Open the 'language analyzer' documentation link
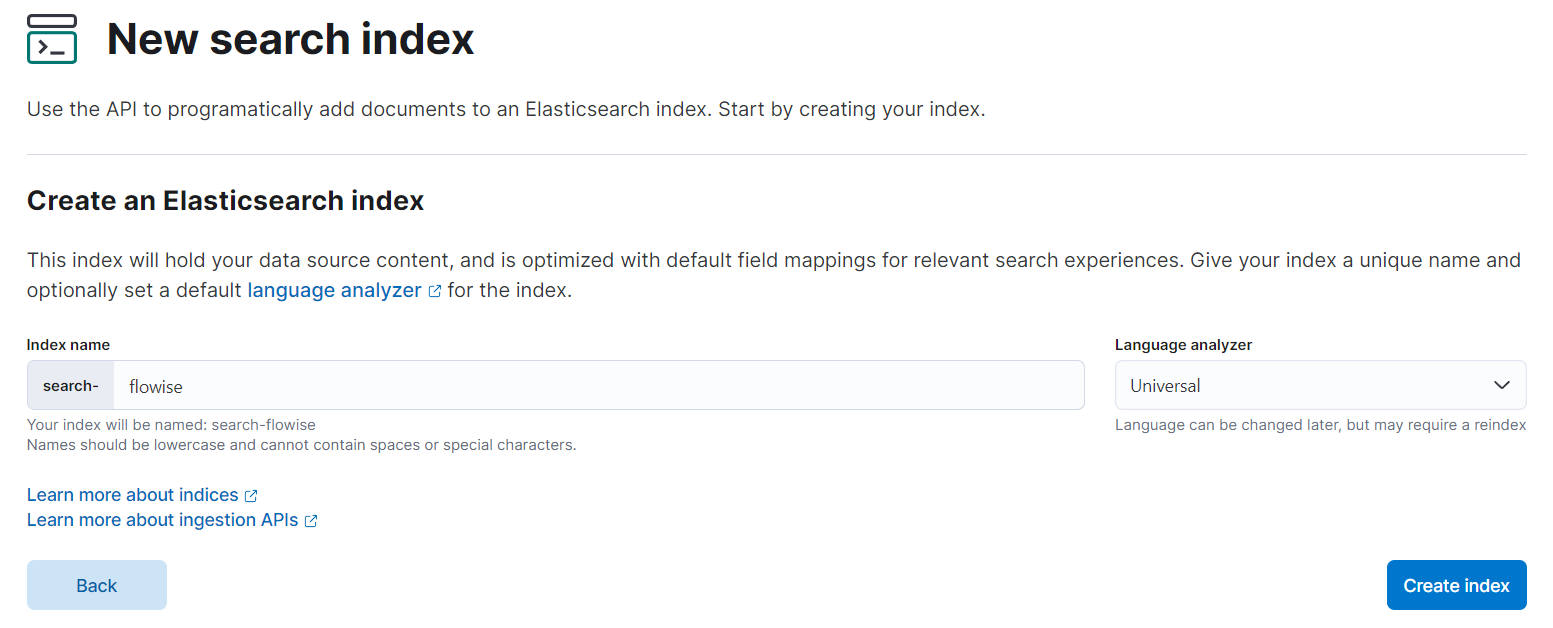This screenshot has height=628, width=1553. [x=334, y=291]
